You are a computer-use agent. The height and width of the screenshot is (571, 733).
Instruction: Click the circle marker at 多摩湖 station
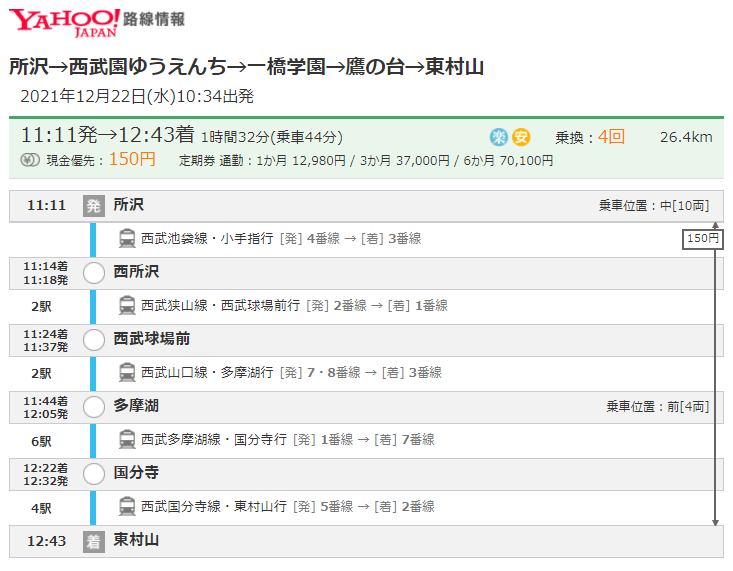point(93,407)
